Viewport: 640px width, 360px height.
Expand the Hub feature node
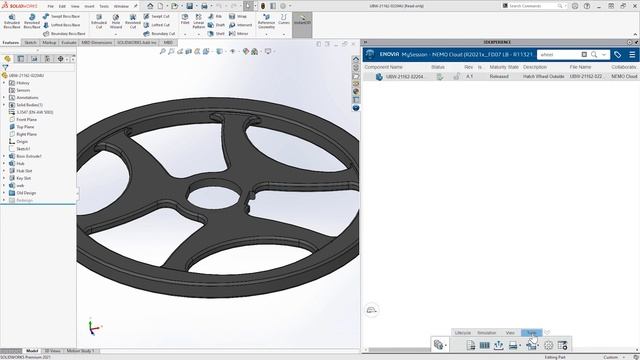4,163
